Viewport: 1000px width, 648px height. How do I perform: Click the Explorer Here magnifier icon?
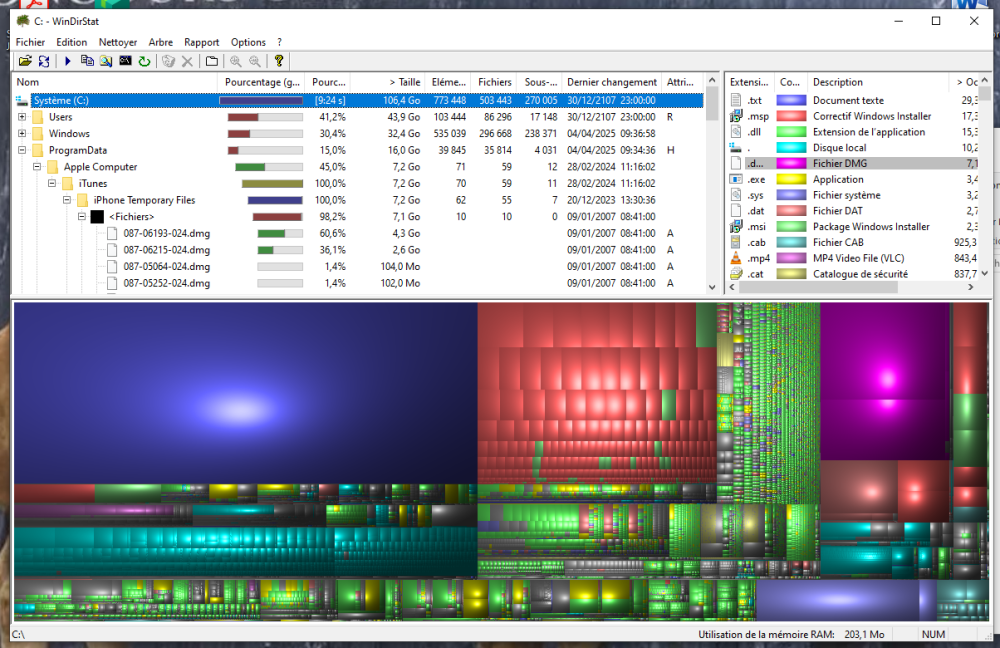point(106,61)
